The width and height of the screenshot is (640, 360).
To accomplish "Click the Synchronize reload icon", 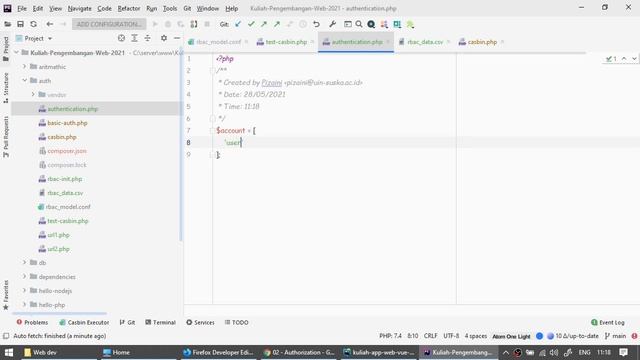I will [x=33, y=24].
